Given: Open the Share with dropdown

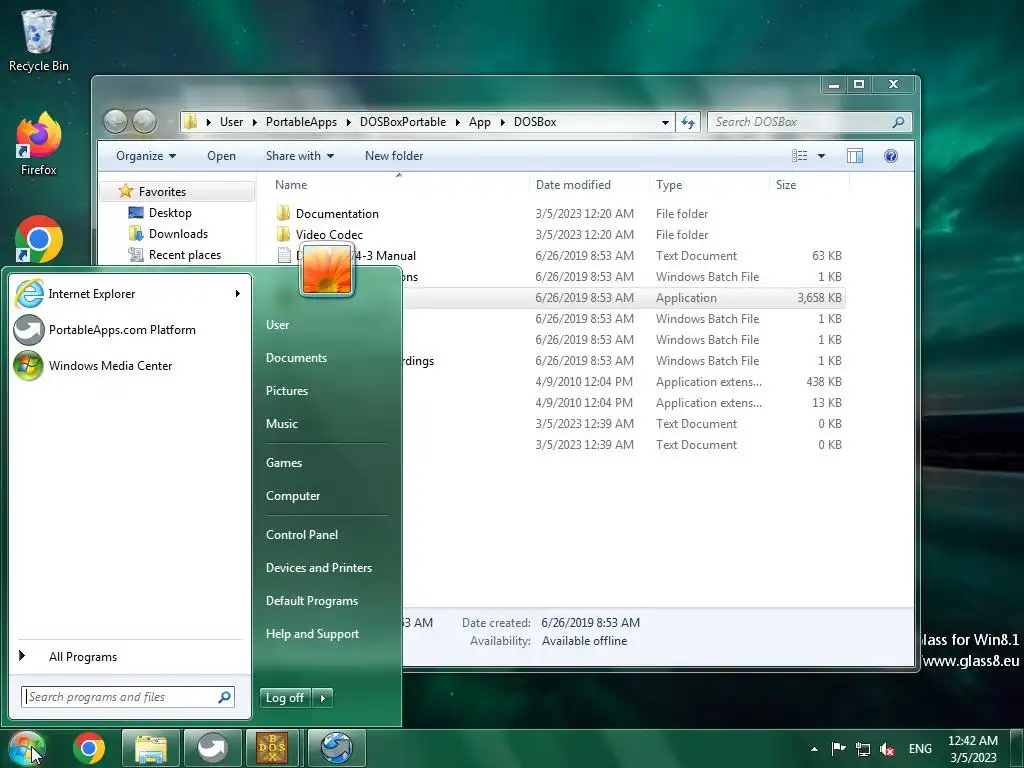Looking at the screenshot, I should 300,156.
